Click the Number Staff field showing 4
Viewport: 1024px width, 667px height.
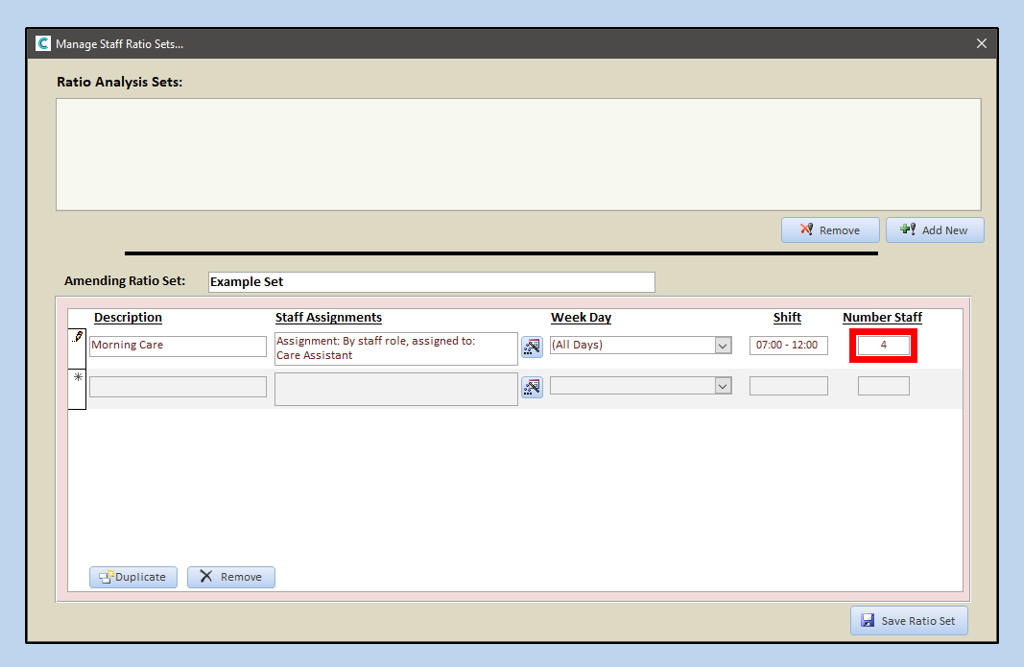884,345
